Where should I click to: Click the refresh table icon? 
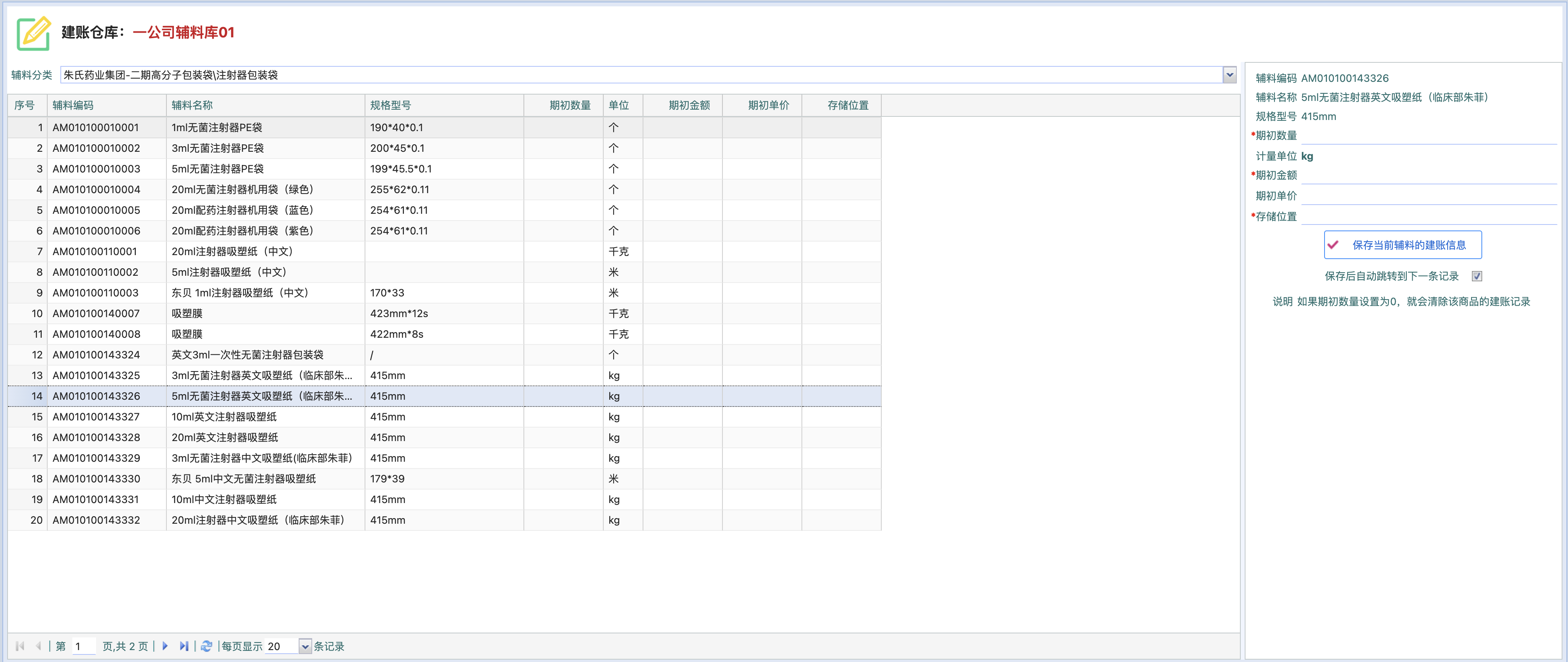tap(207, 646)
